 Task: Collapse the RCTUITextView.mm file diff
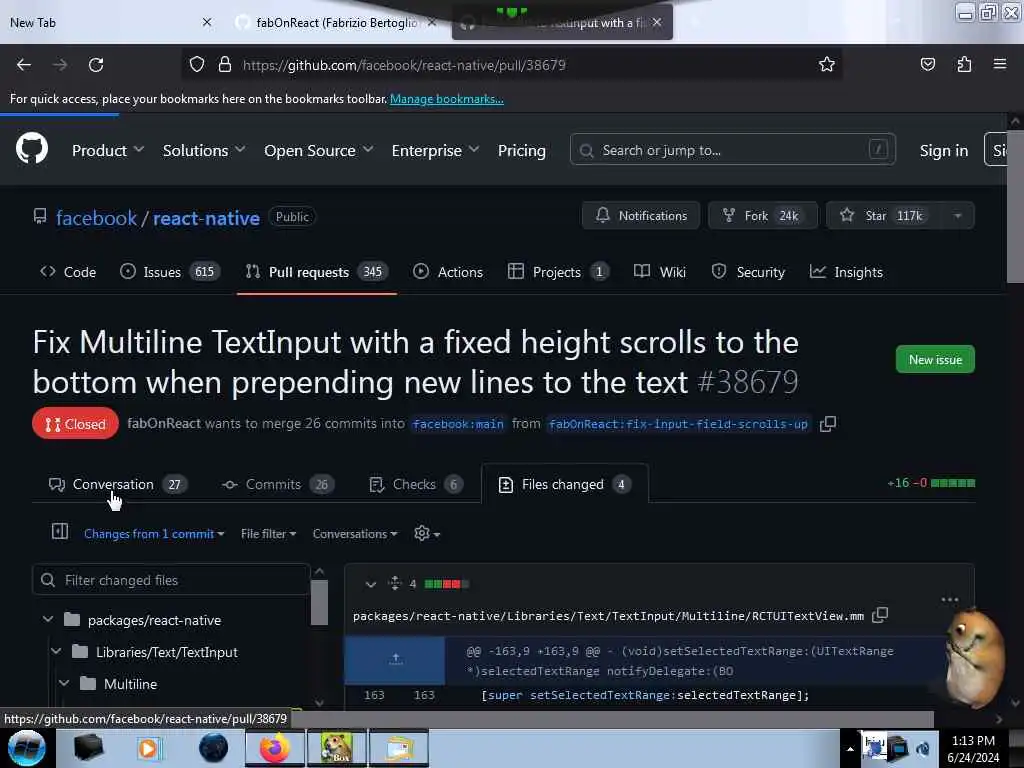pos(370,584)
